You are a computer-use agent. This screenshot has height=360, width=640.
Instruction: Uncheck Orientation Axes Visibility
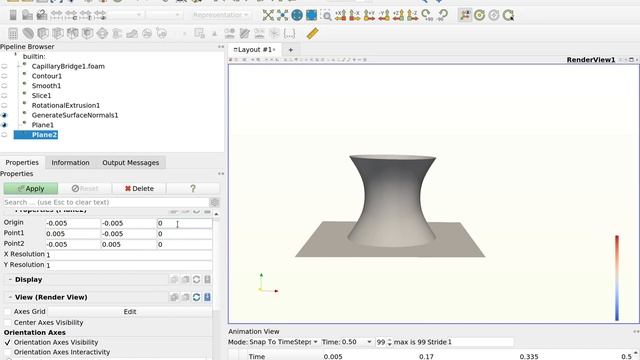pyautogui.click(x=7, y=342)
